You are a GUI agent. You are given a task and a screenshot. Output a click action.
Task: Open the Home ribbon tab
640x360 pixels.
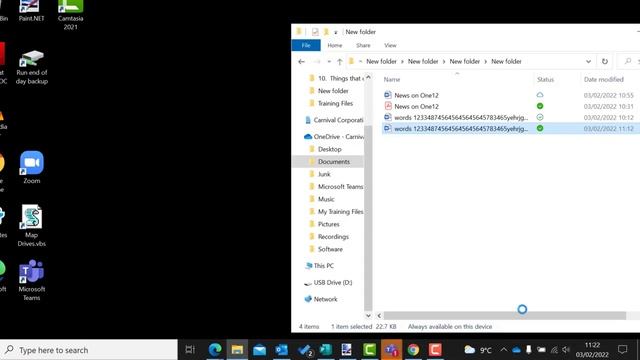335,45
